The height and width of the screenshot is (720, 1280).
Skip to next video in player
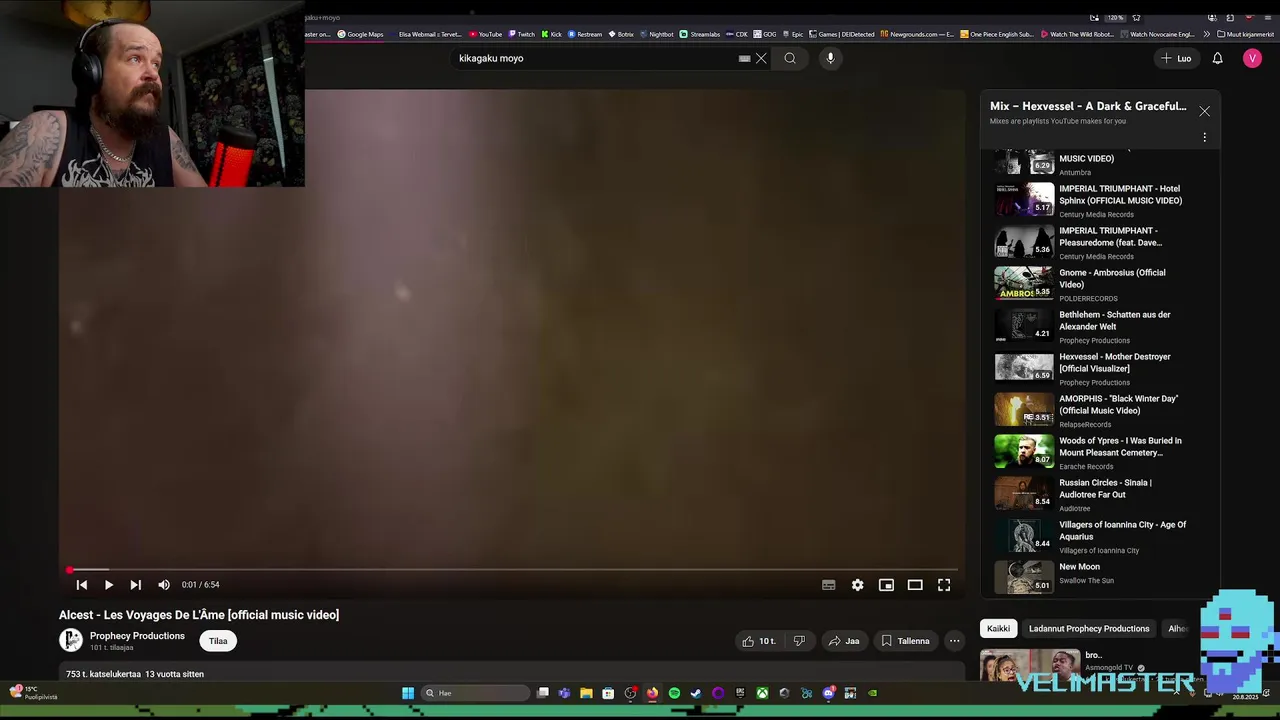(x=136, y=585)
